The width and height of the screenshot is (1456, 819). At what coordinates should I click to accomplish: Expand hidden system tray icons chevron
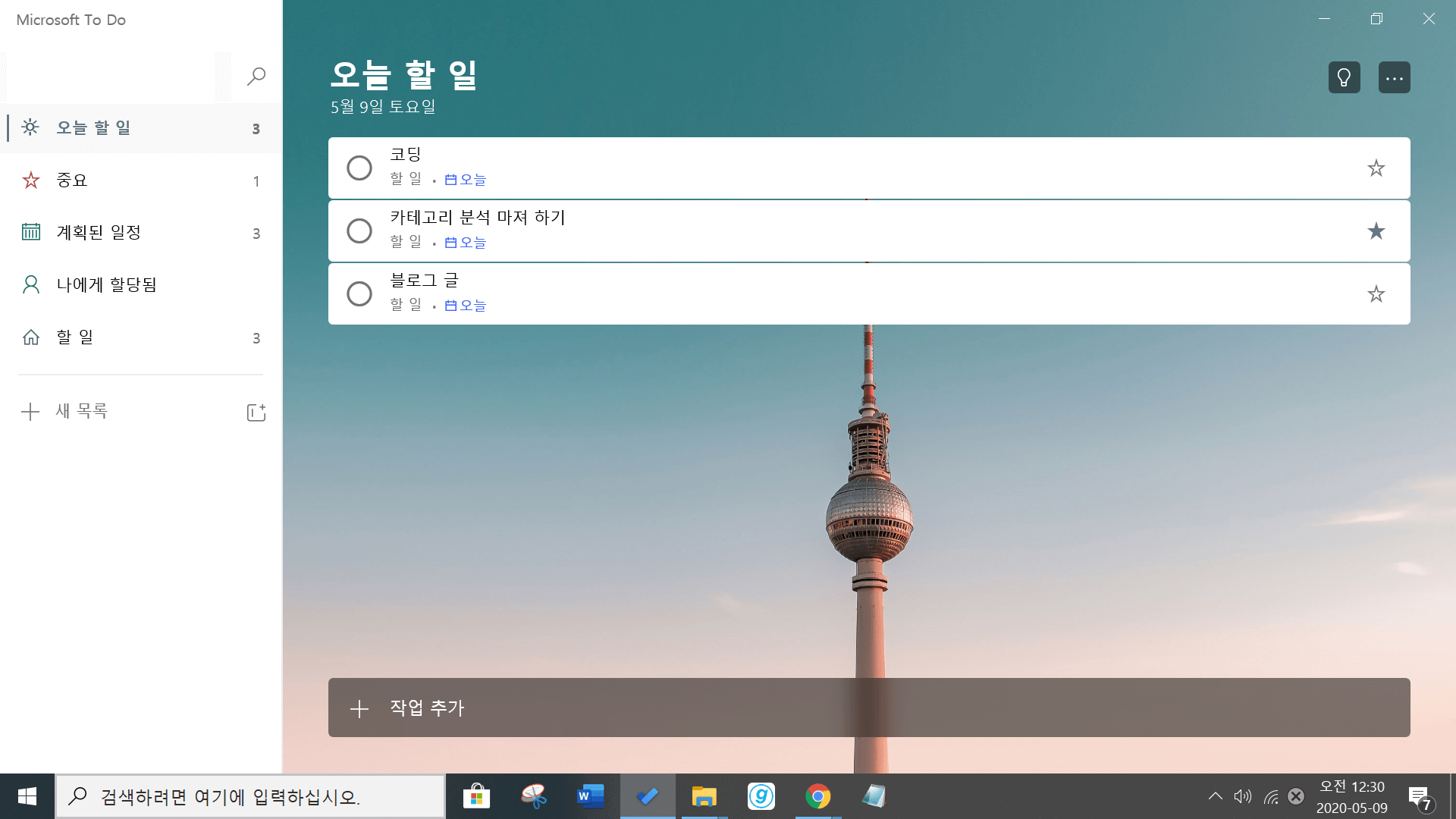pos(1215,796)
